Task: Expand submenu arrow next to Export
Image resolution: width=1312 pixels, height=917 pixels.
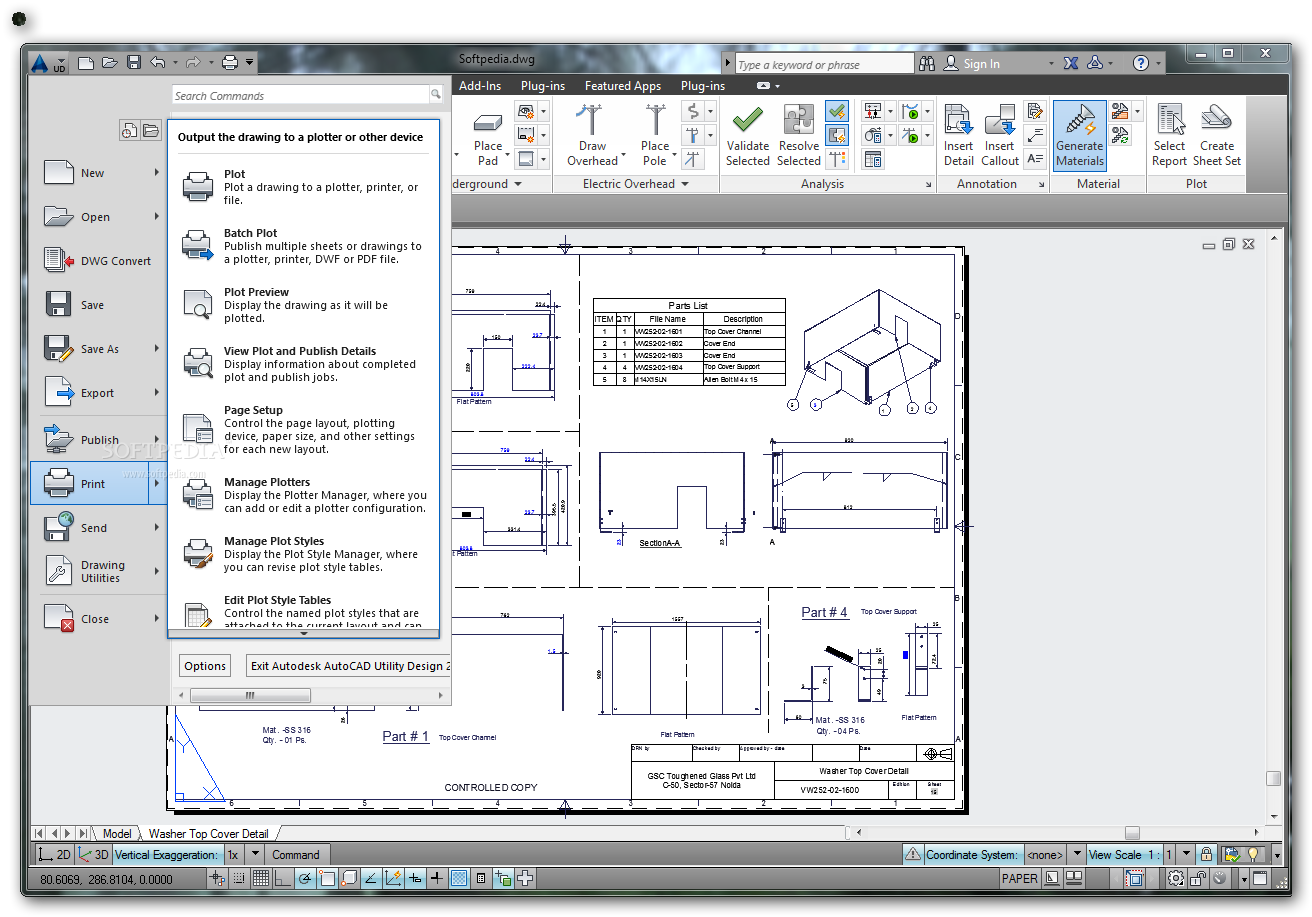Action: click(157, 392)
